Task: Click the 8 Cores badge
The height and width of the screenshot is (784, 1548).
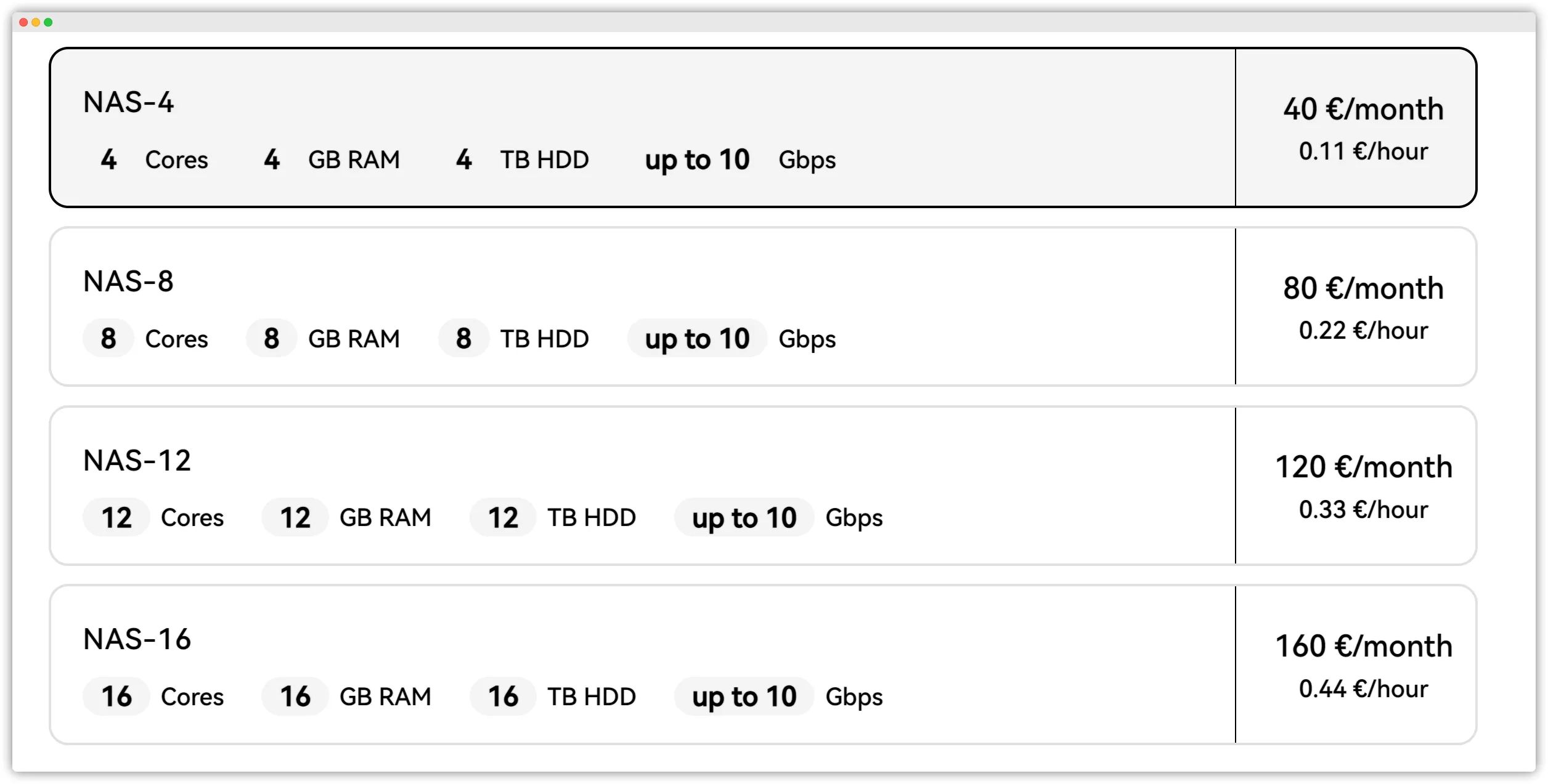Action: click(108, 338)
